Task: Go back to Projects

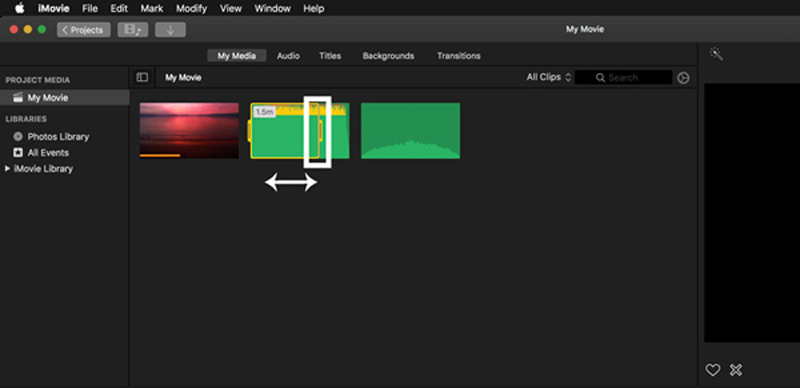Action: (x=84, y=30)
